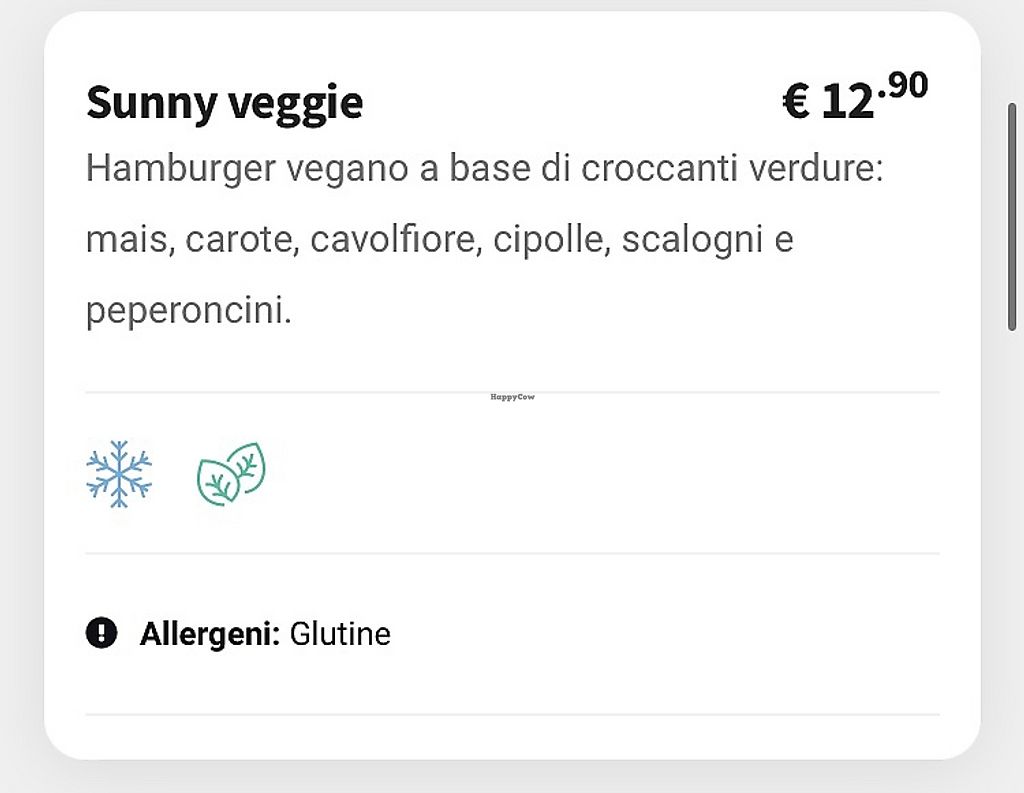This screenshot has width=1024, height=793.
Task: Select the Allergeni label
Action: click(x=210, y=634)
